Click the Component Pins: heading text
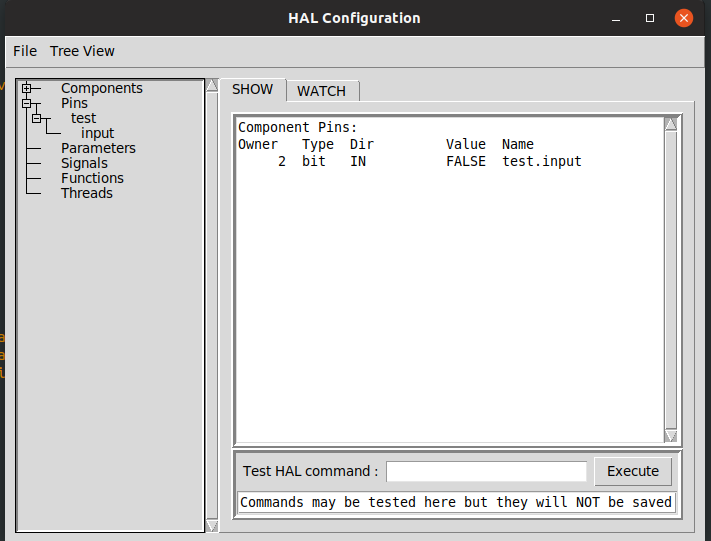 point(297,127)
